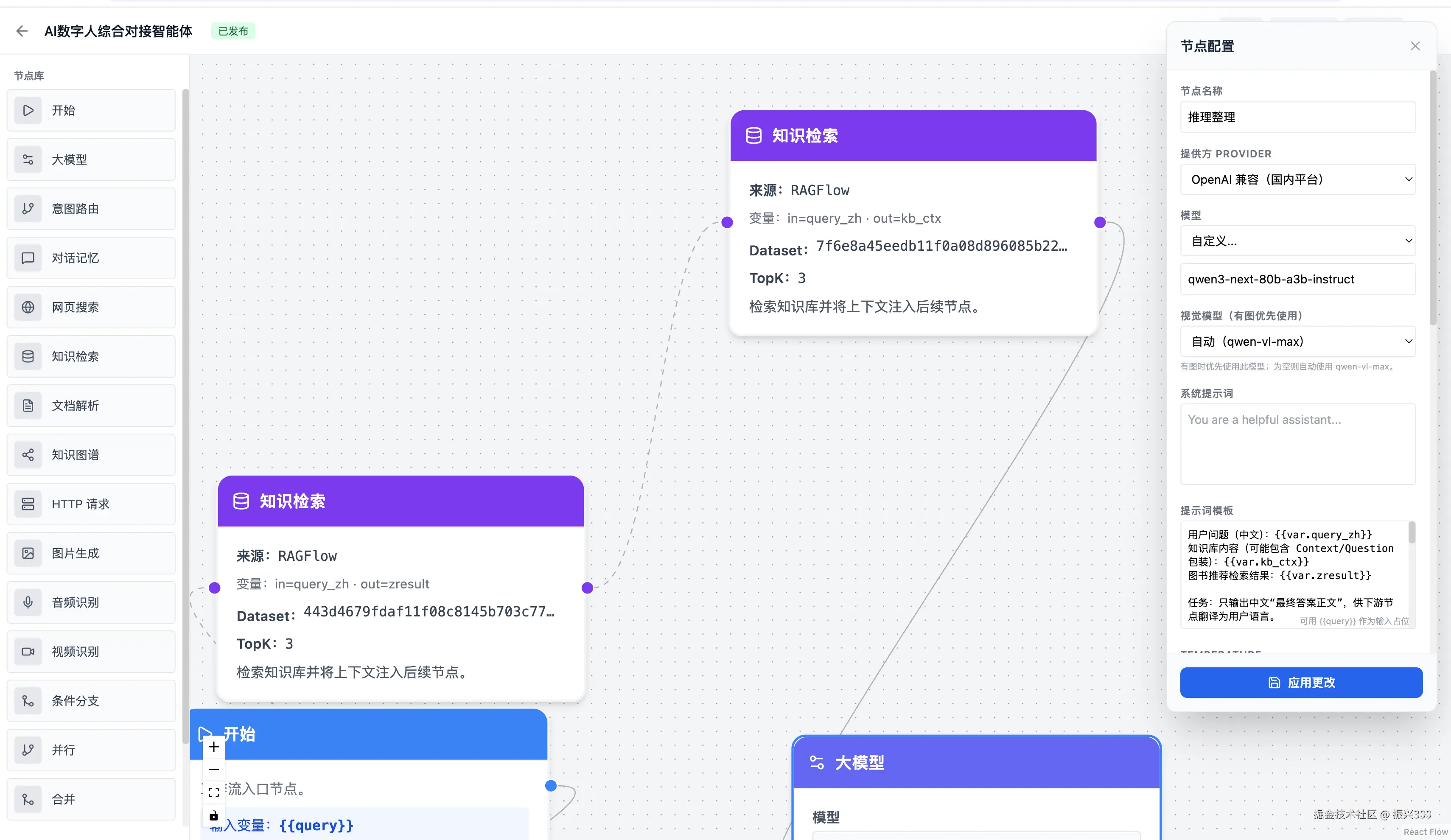1451x840 pixels.
Task: Toggle the canvas lock control
Action: pos(214,815)
